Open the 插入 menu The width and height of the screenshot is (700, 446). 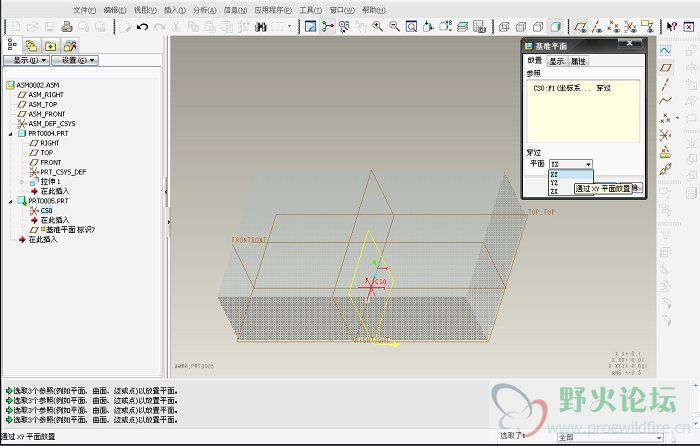click(x=174, y=9)
